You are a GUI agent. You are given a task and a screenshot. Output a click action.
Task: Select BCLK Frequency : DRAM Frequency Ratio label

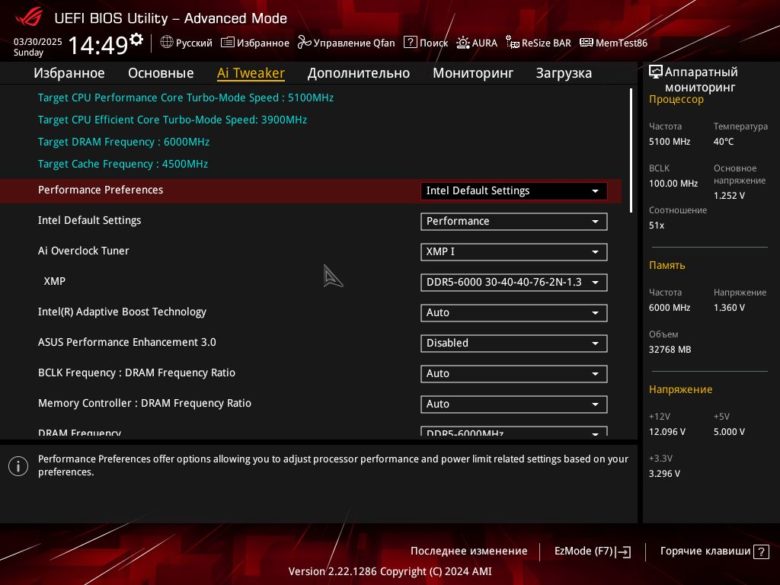[137, 373]
